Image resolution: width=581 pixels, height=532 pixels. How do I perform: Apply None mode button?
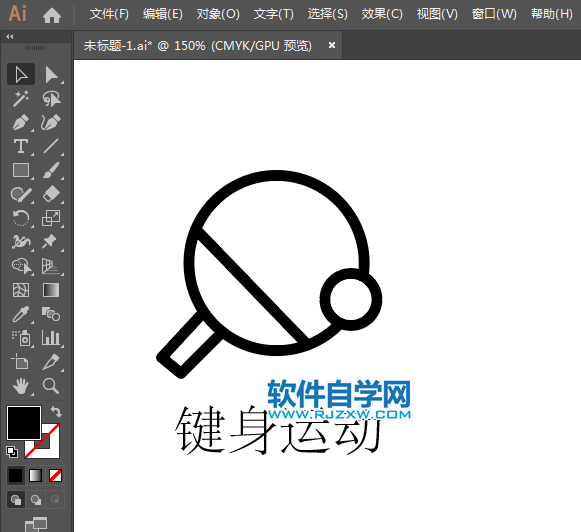click(56, 475)
